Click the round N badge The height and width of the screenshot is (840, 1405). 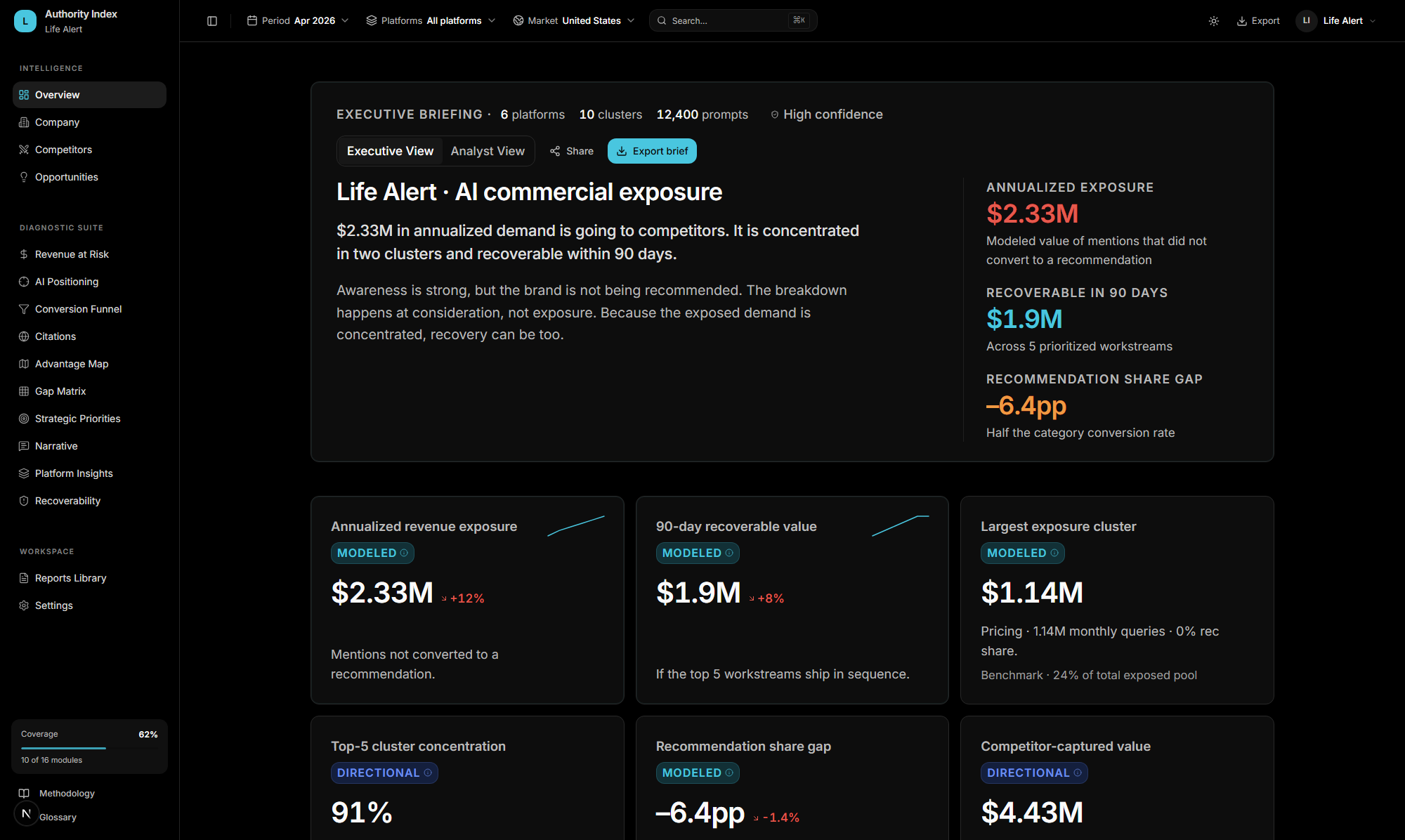(x=26, y=813)
